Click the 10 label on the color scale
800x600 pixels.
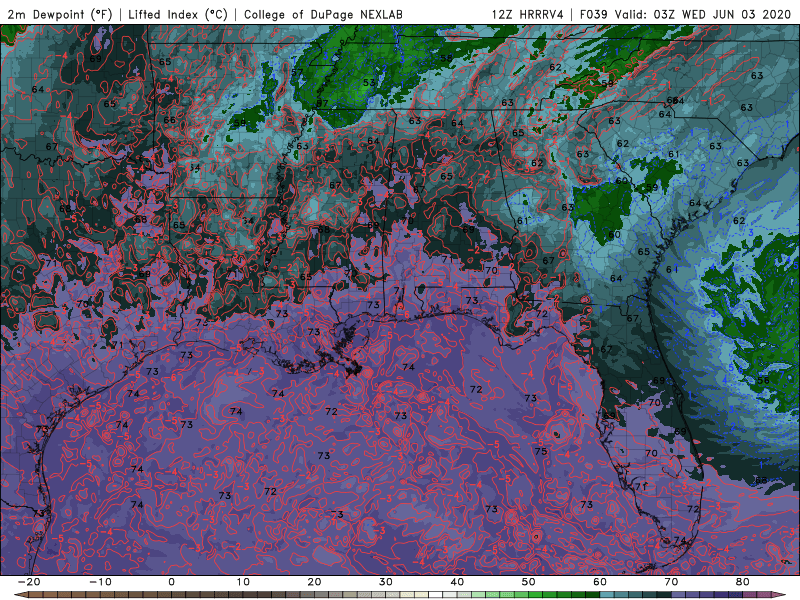coord(243,582)
